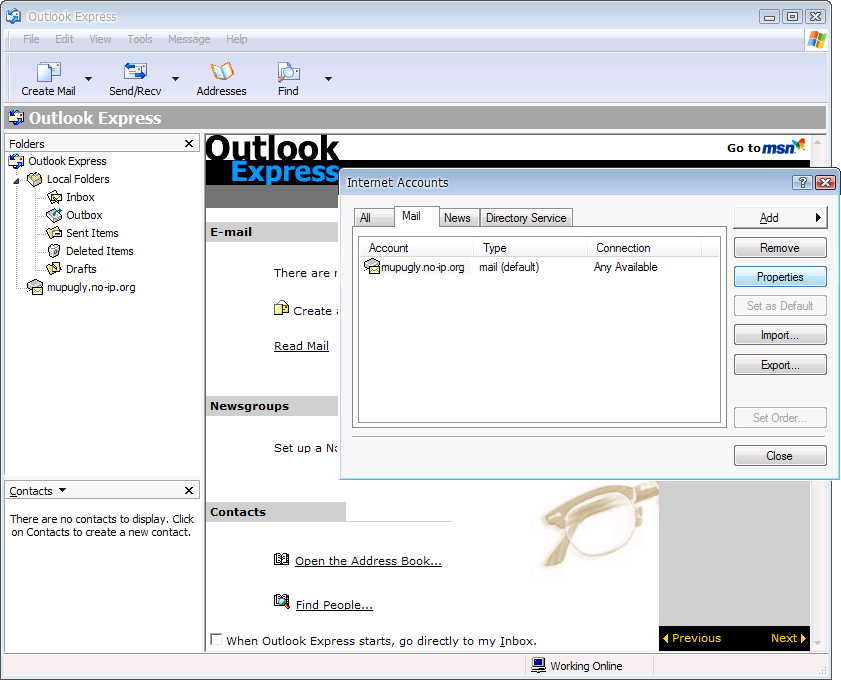Open Addresses from the toolbar
The image size is (841, 680).
pyautogui.click(x=221, y=73)
